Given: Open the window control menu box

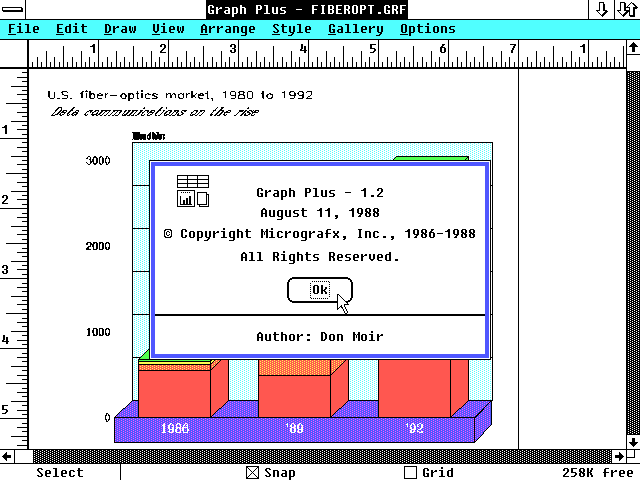Looking at the screenshot, I should (13, 9).
